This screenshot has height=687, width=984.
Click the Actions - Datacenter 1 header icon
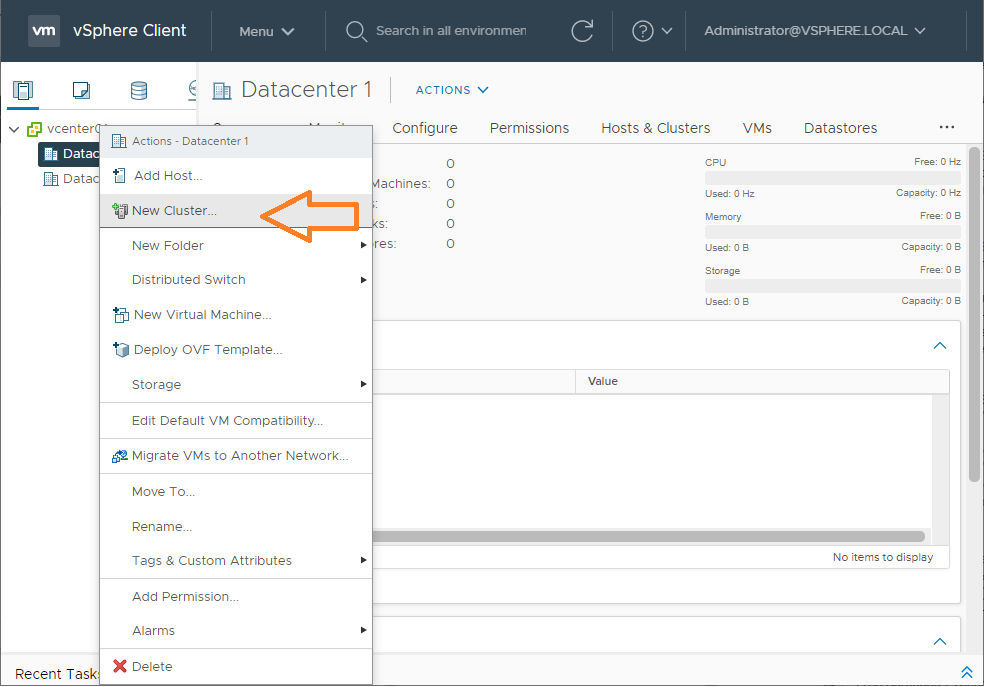coord(119,141)
